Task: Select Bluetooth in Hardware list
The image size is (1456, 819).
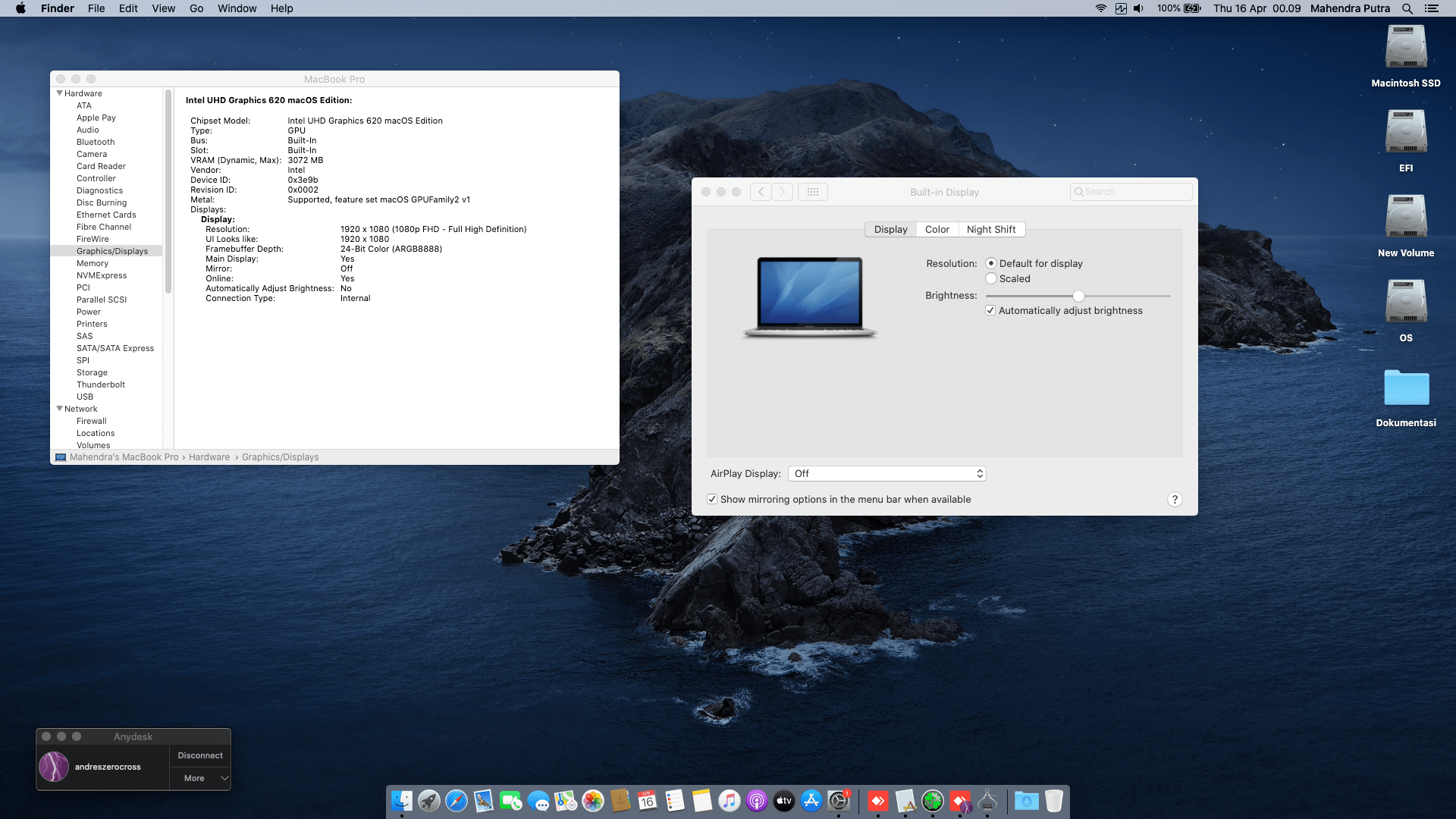Action: point(96,142)
